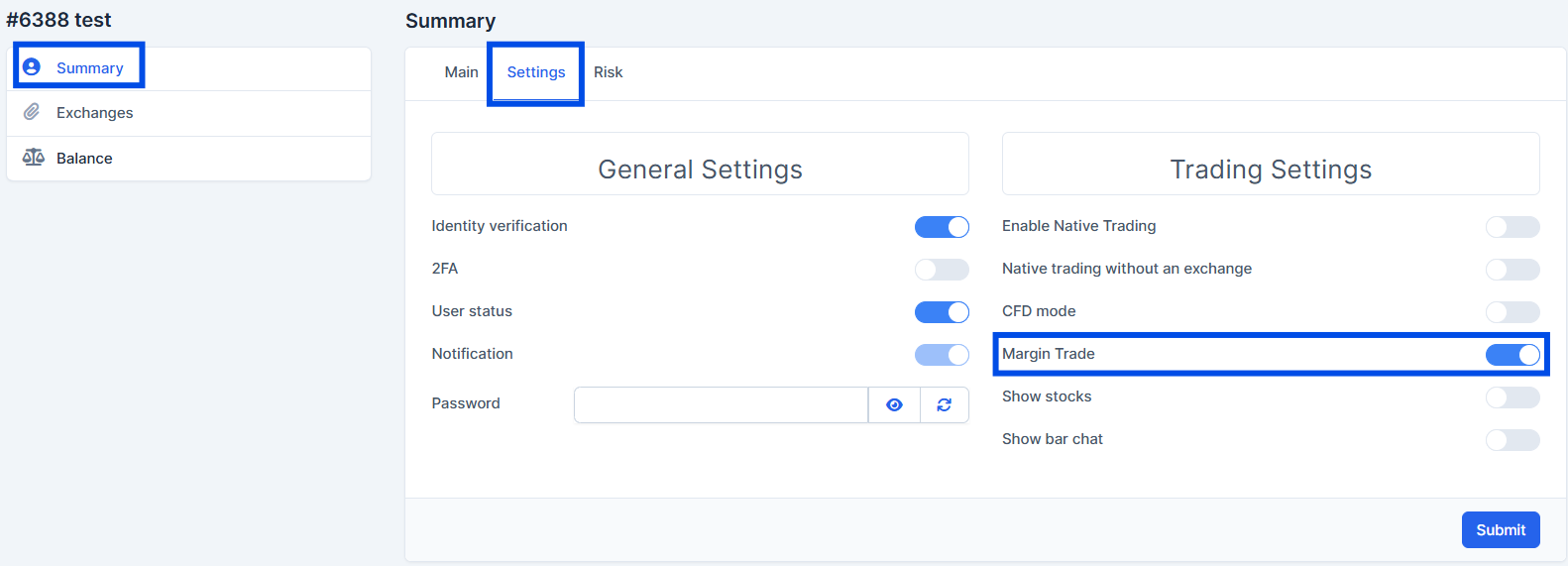Click the Summary user profile icon

pyautogui.click(x=32, y=67)
